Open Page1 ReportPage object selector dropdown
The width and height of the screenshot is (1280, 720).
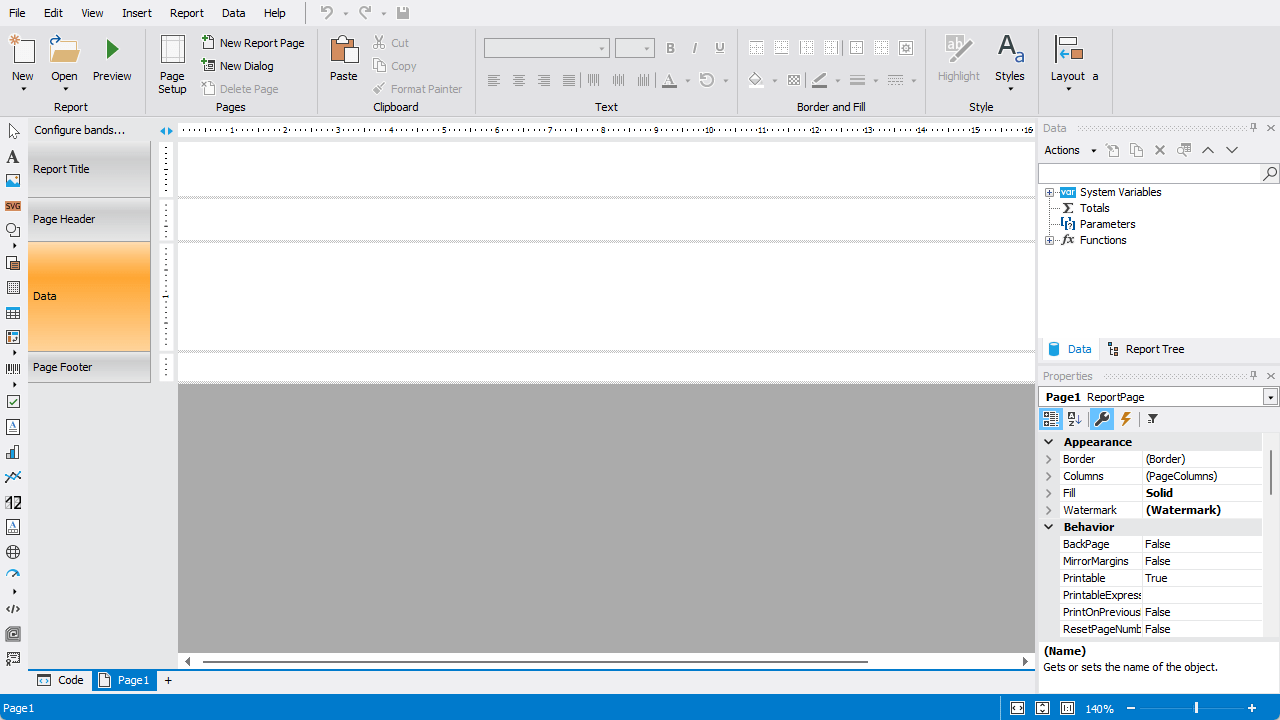[1271, 397]
